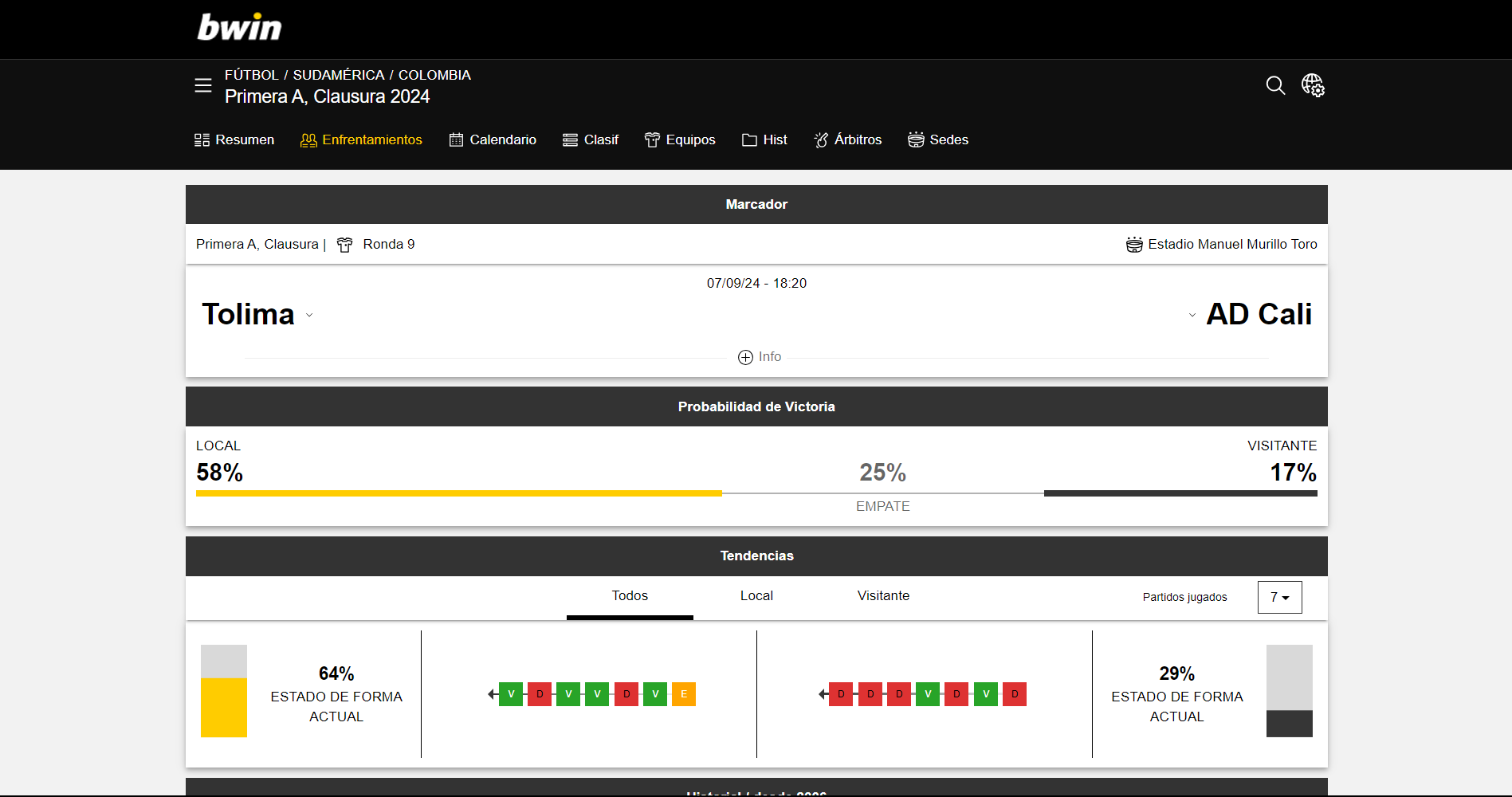The image size is (1512, 797).
Task: Click the SUDAMÉRICA breadcrumb link
Action: pos(339,75)
